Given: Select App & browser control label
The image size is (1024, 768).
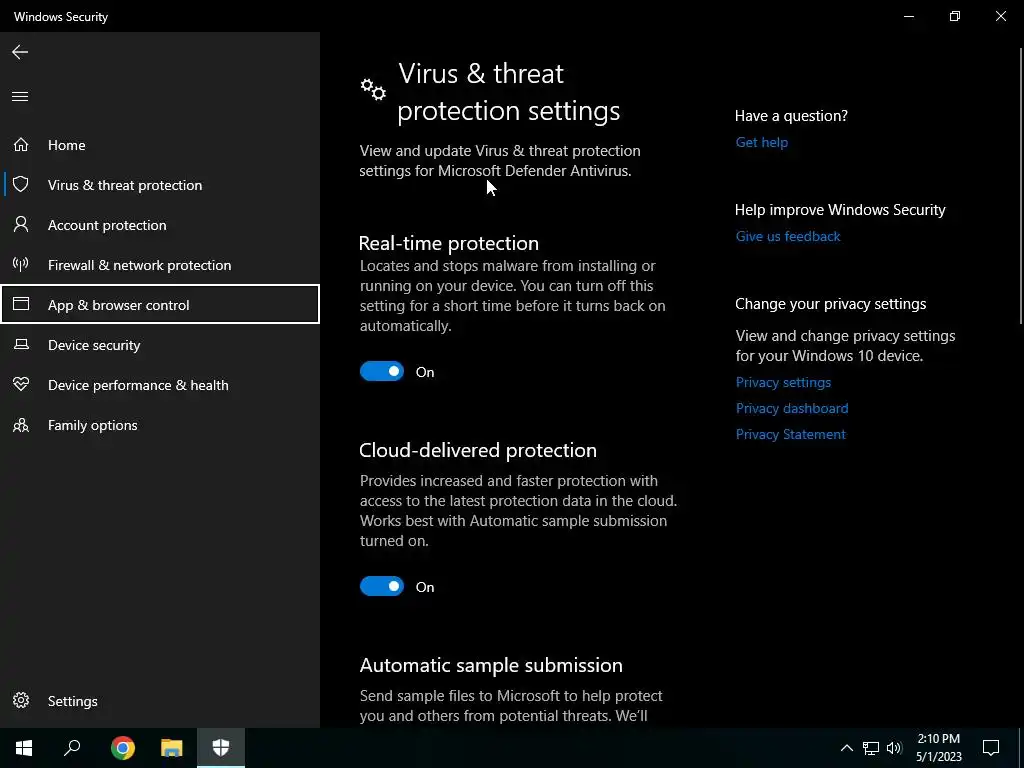Looking at the screenshot, I should (x=118, y=305).
